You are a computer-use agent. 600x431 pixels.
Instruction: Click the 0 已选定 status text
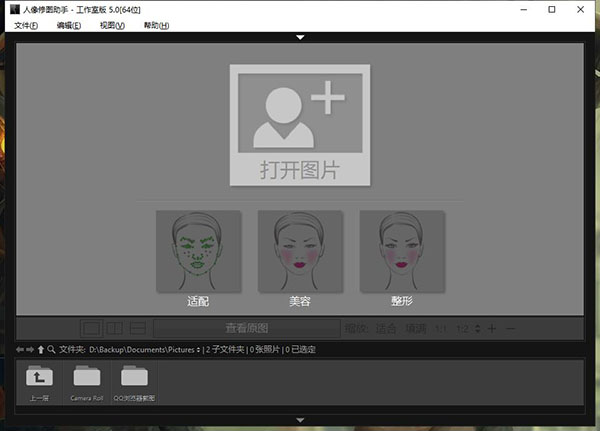pyautogui.click(x=300, y=349)
